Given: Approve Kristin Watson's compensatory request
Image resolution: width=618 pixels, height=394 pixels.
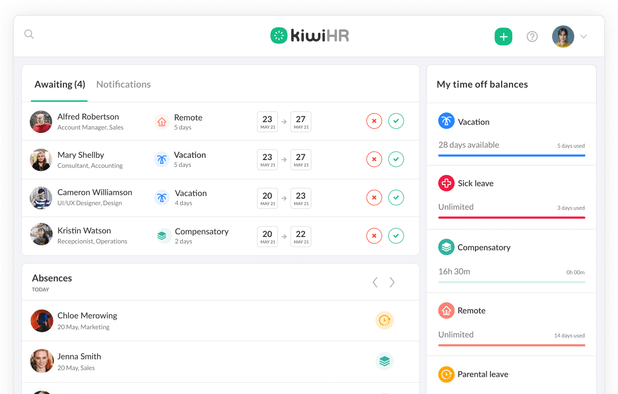Looking at the screenshot, I should [x=396, y=236].
